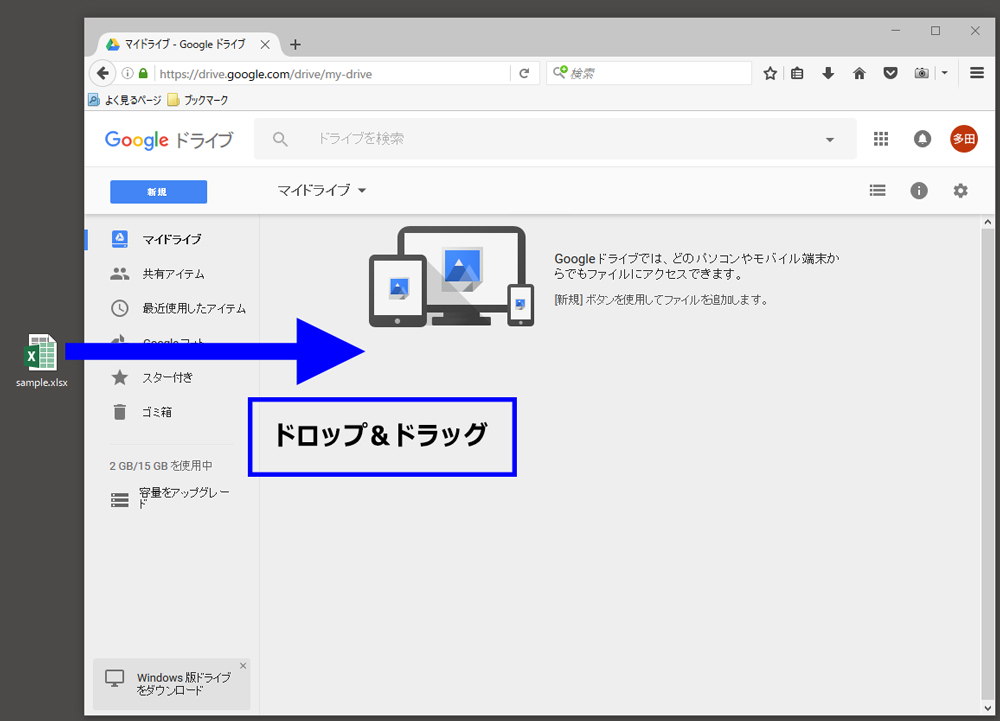Open Google Drive notifications bell

[x=922, y=138]
